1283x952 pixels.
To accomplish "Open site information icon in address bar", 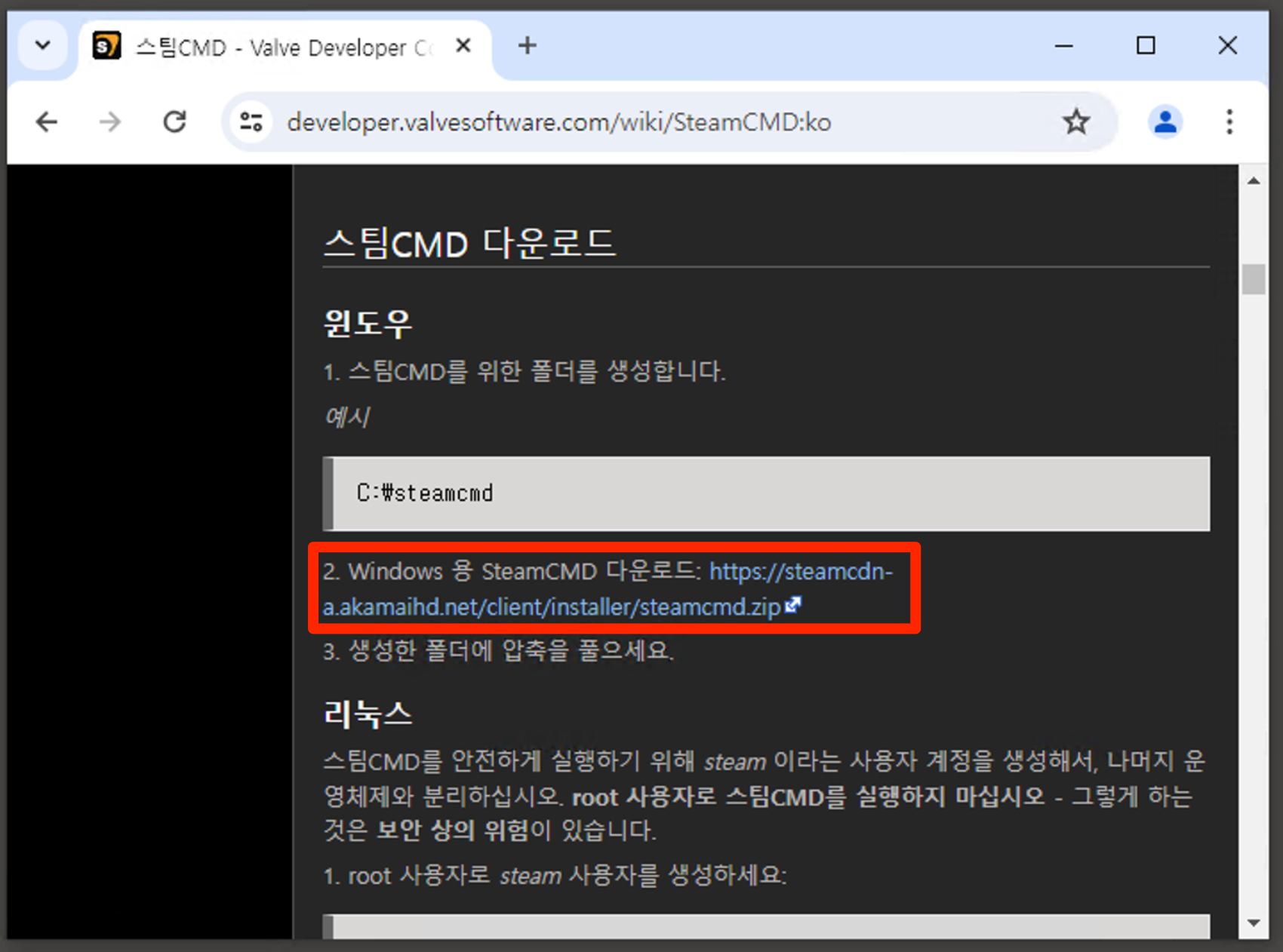I will point(251,121).
